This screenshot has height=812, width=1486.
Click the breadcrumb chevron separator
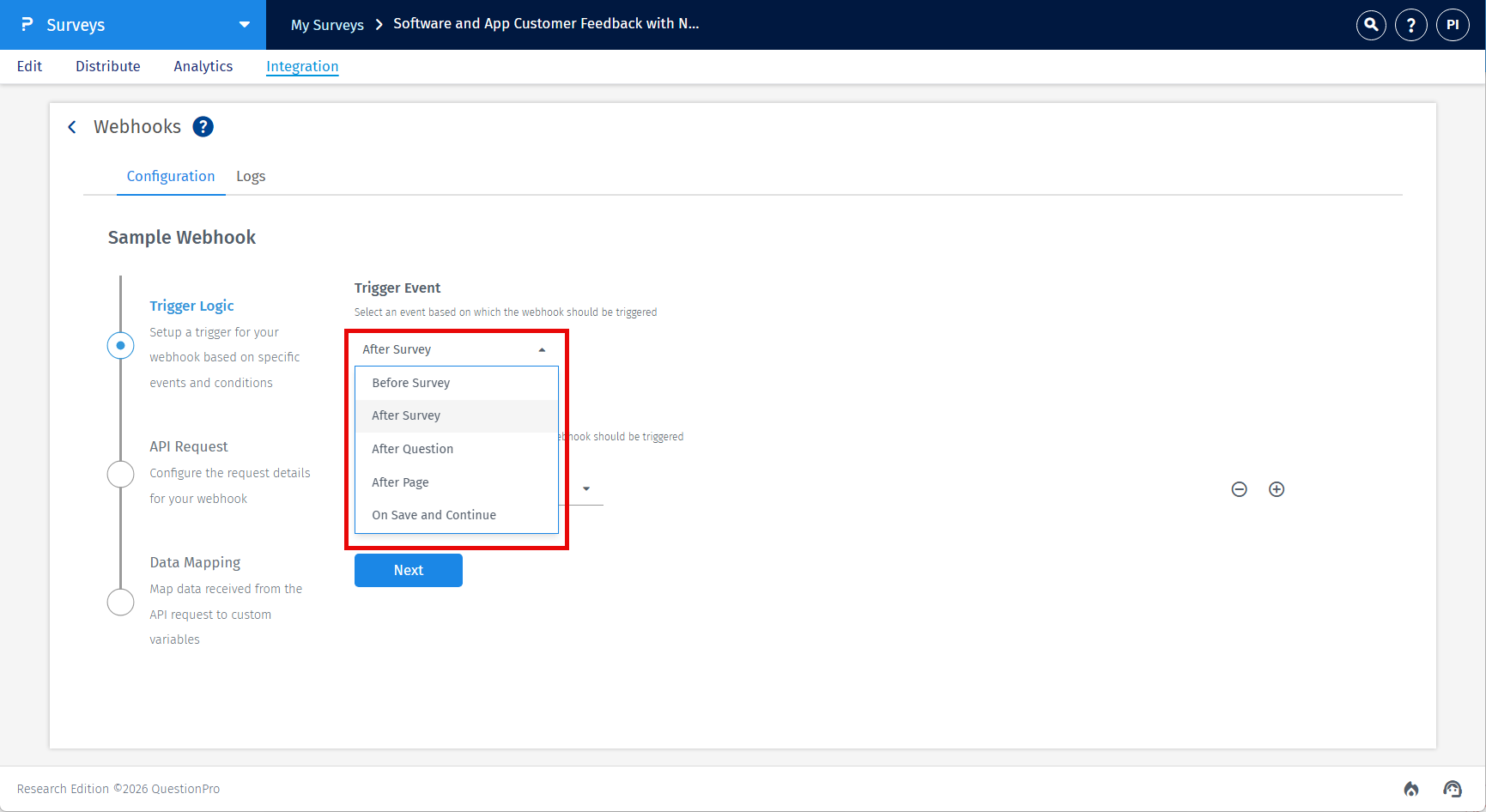coord(379,25)
